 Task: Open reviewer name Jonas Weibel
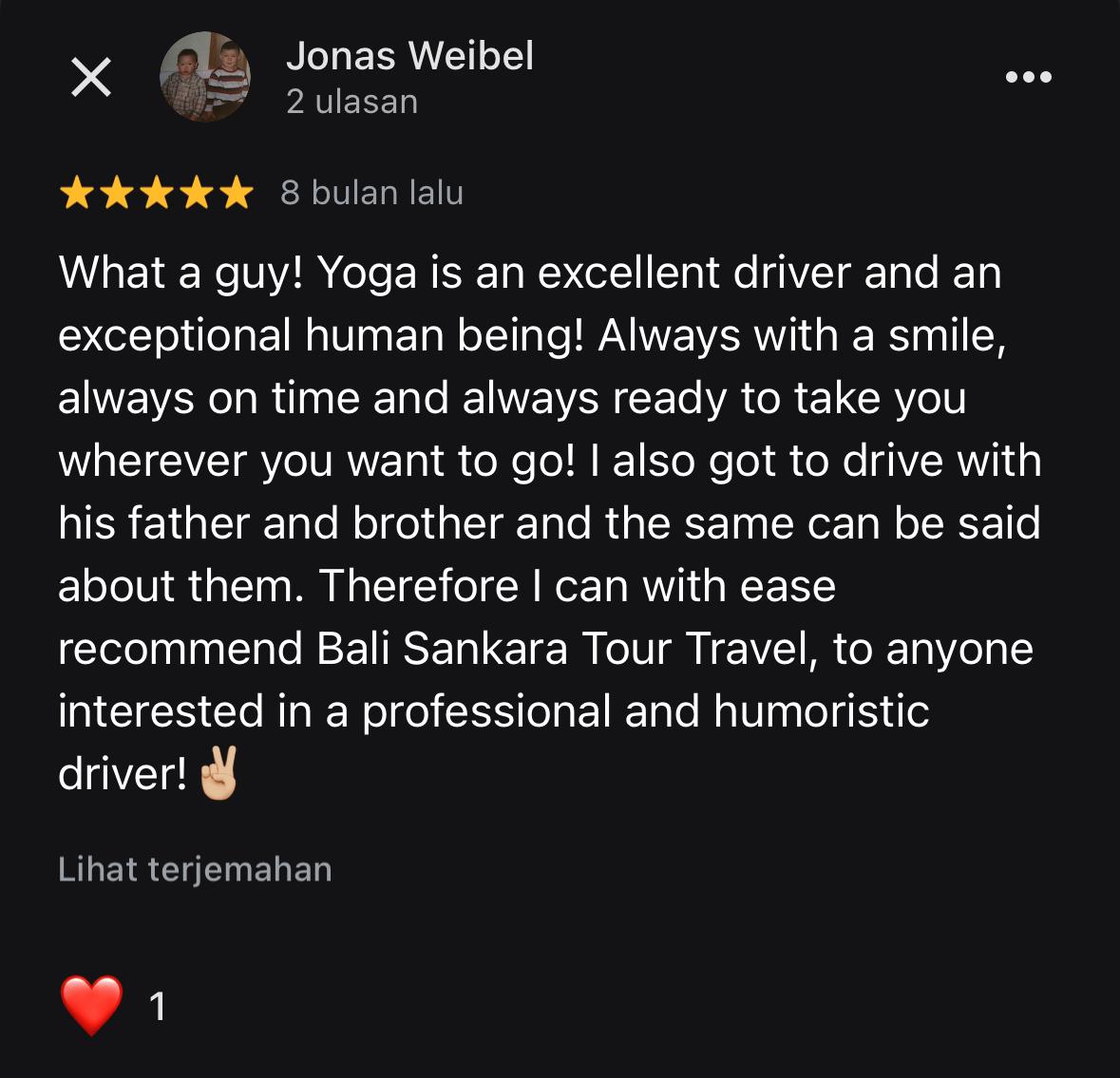410,56
